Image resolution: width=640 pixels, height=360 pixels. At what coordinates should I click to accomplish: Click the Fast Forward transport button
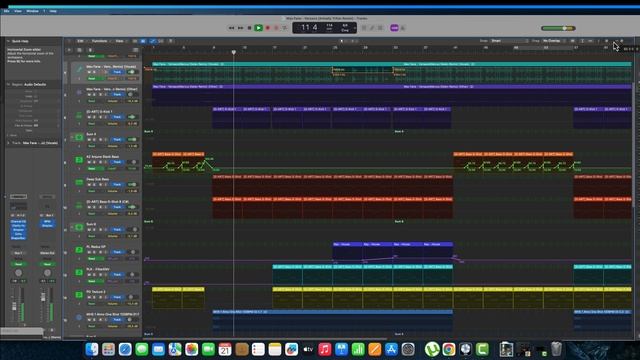240,28
